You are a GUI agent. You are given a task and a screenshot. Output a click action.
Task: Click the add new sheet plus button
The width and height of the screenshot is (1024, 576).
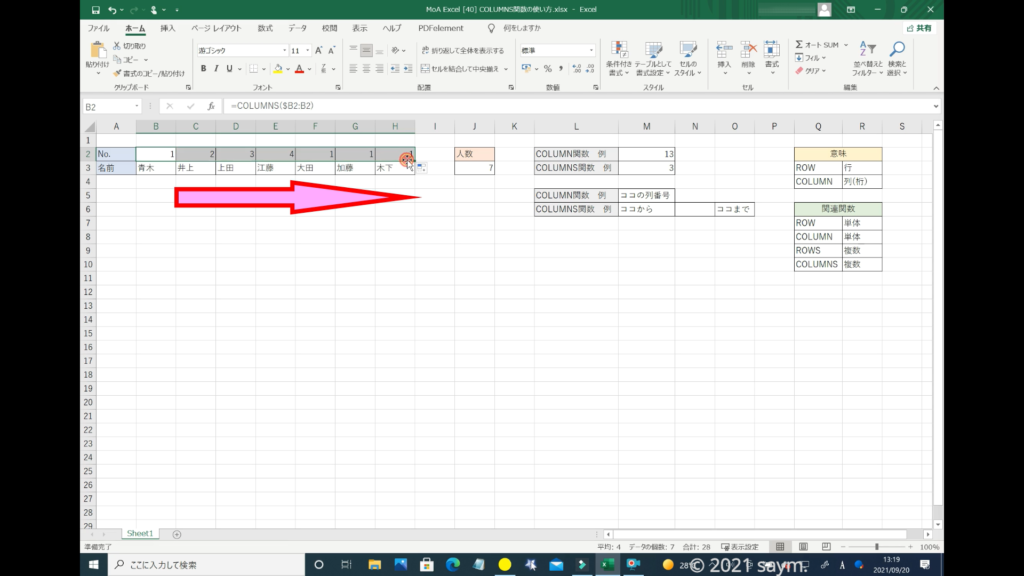177,535
